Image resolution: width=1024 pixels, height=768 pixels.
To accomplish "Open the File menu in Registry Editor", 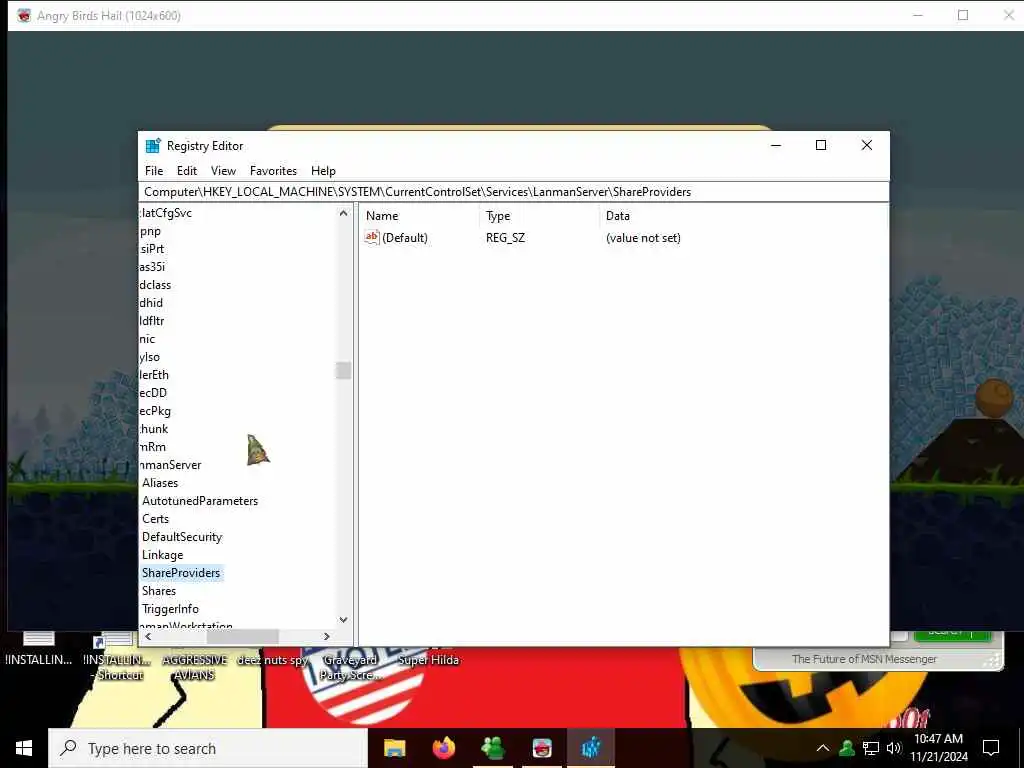I will point(154,170).
